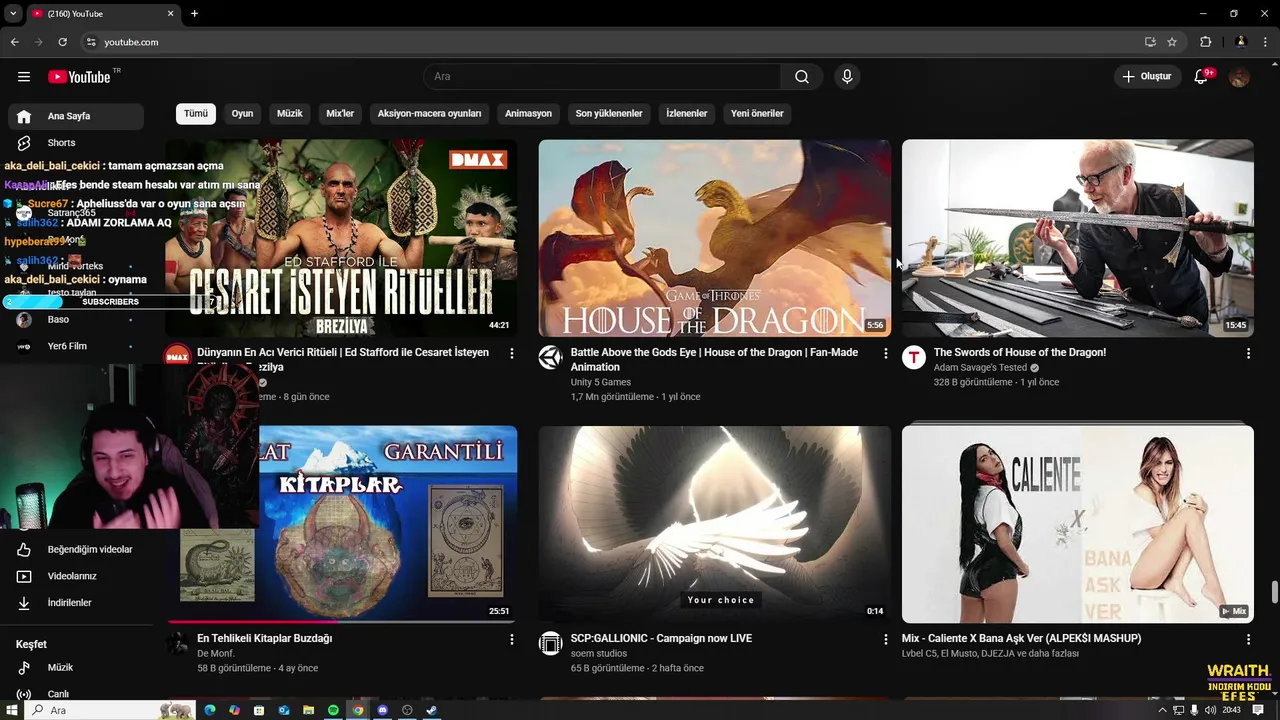
Task: Open the Unity 5 Games channel avatar
Action: click(551, 358)
